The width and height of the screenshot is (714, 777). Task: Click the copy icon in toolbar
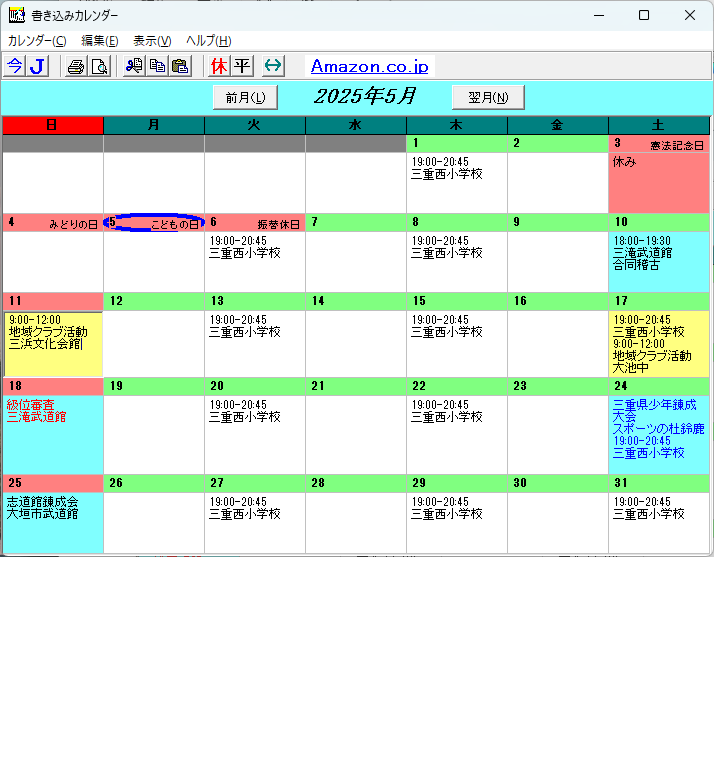(x=157, y=66)
